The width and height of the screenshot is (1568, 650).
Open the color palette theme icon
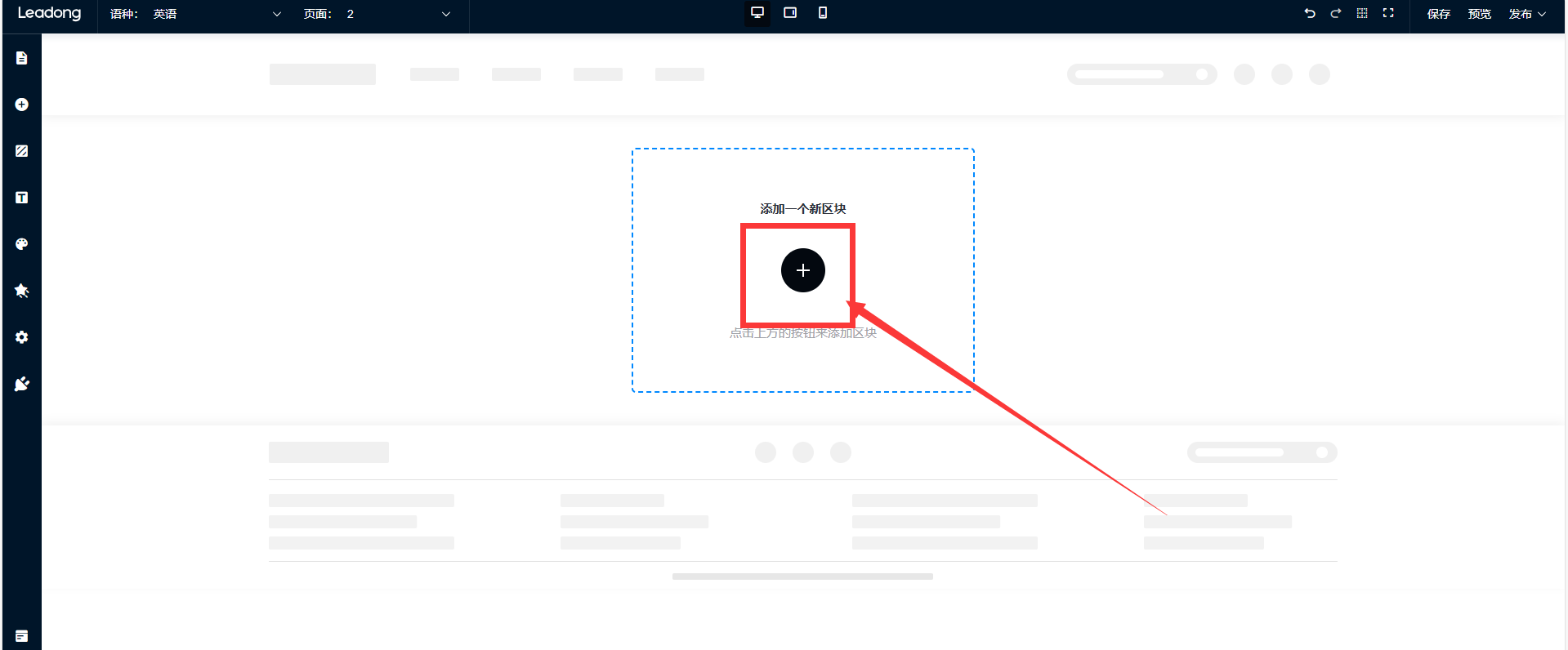22,244
